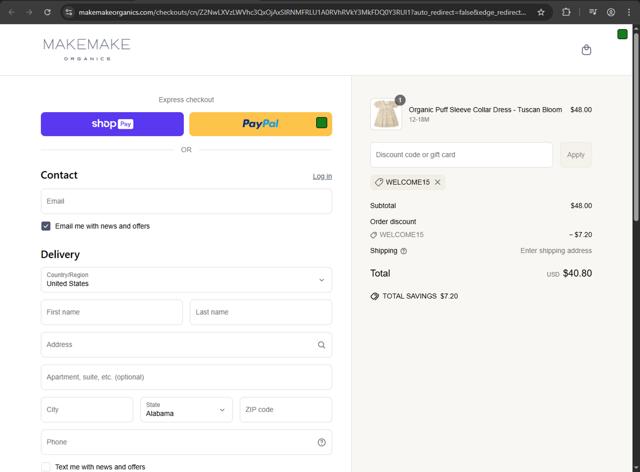640x472 pixels.
Task: Pay with Shop Pay express checkout
Action: click(x=112, y=124)
